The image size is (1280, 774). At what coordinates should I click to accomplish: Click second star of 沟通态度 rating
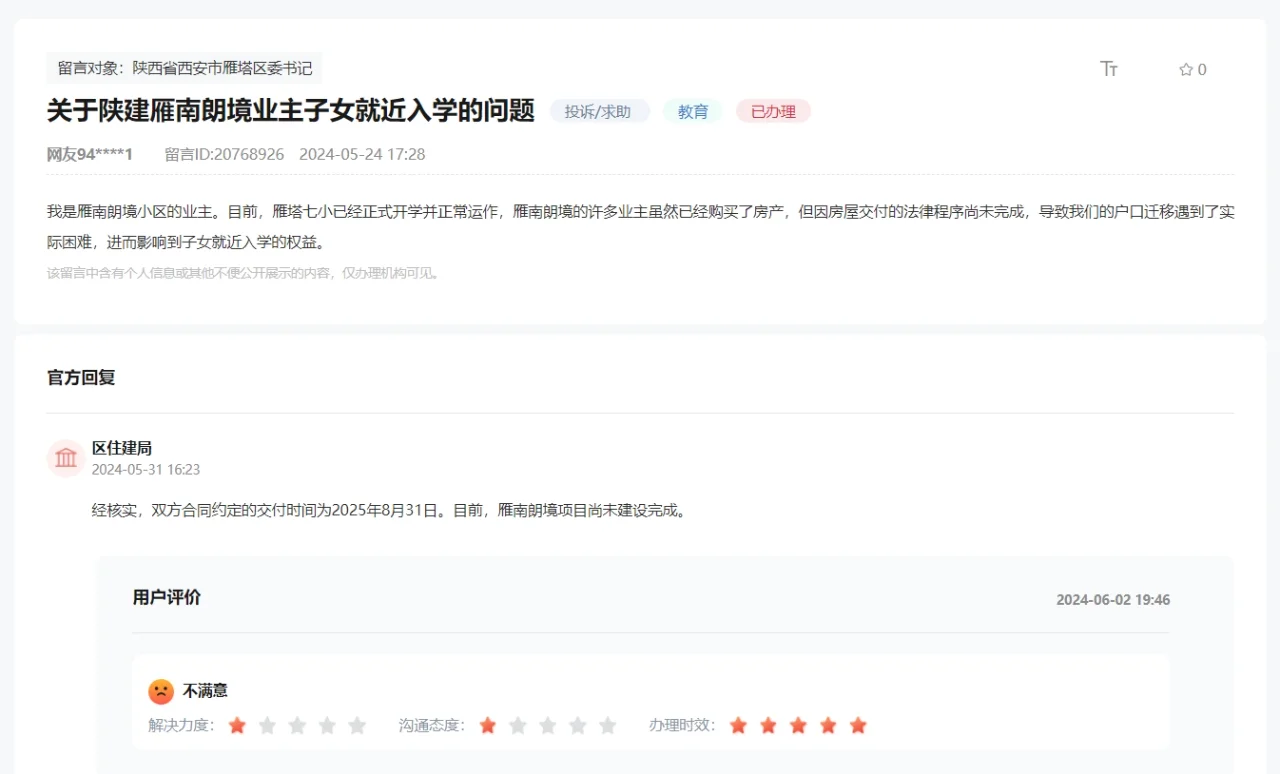click(x=518, y=725)
